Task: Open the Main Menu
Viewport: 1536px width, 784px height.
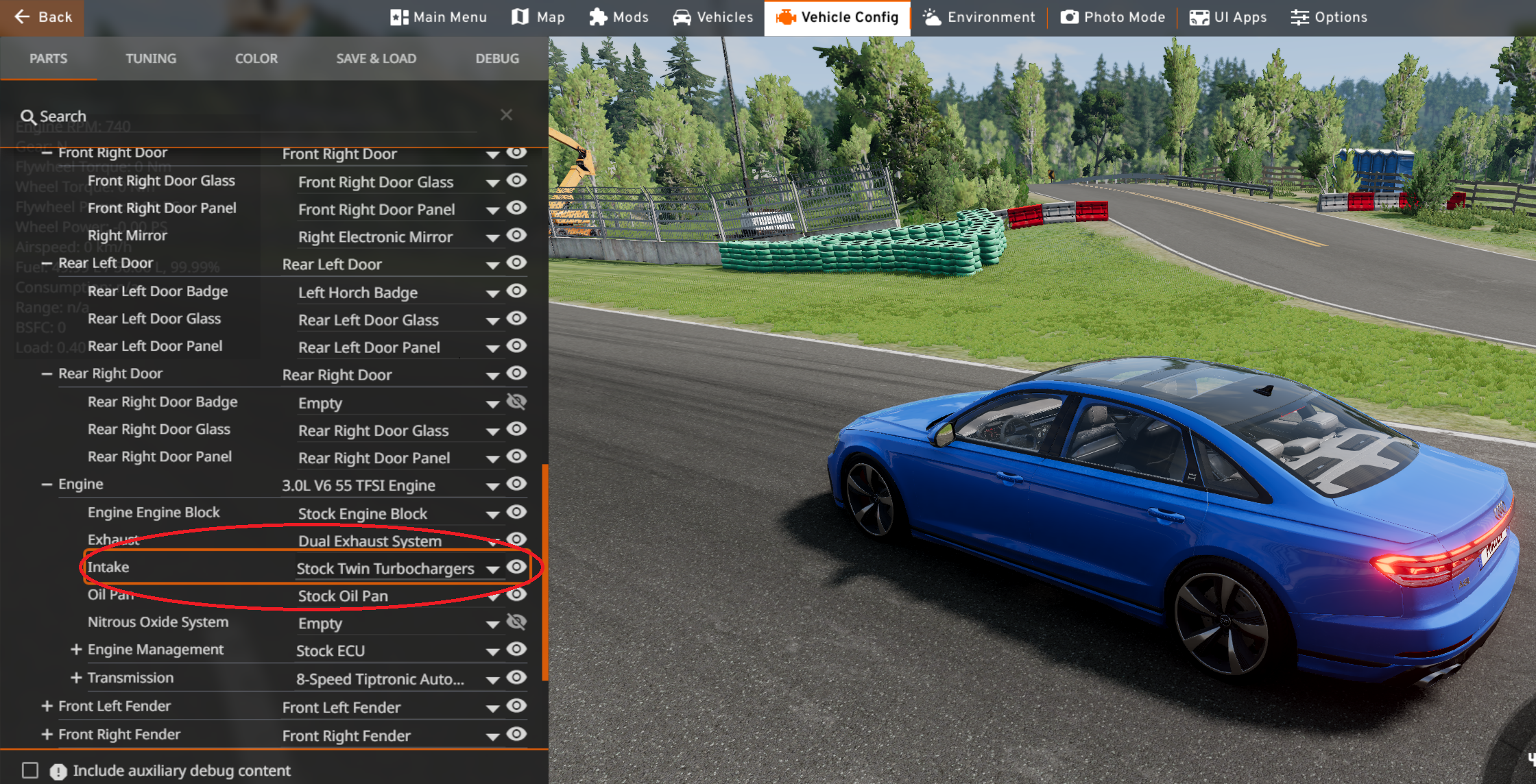Action: coord(438,17)
